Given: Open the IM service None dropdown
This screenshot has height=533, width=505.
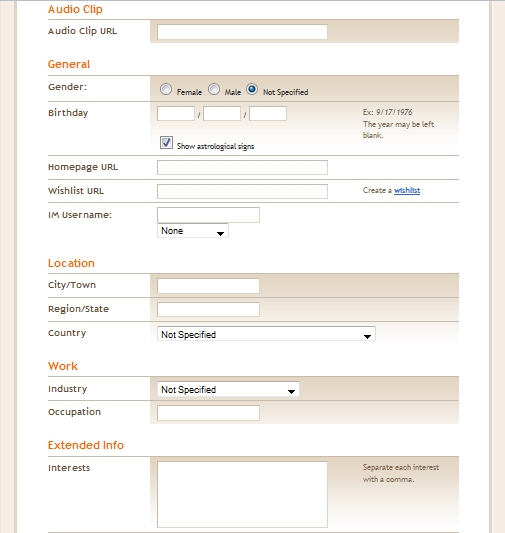Looking at the screenshot, I should (193, 231).
